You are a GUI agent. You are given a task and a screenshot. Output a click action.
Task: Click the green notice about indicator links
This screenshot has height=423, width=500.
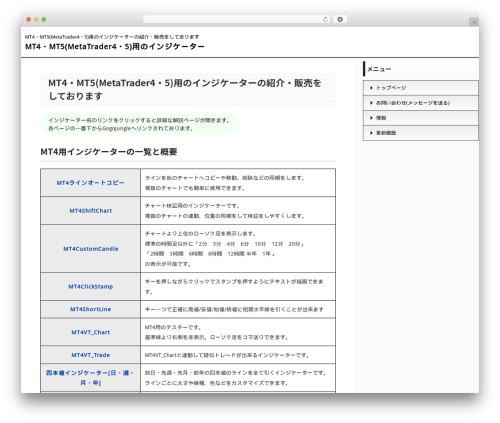pos(140,124)
